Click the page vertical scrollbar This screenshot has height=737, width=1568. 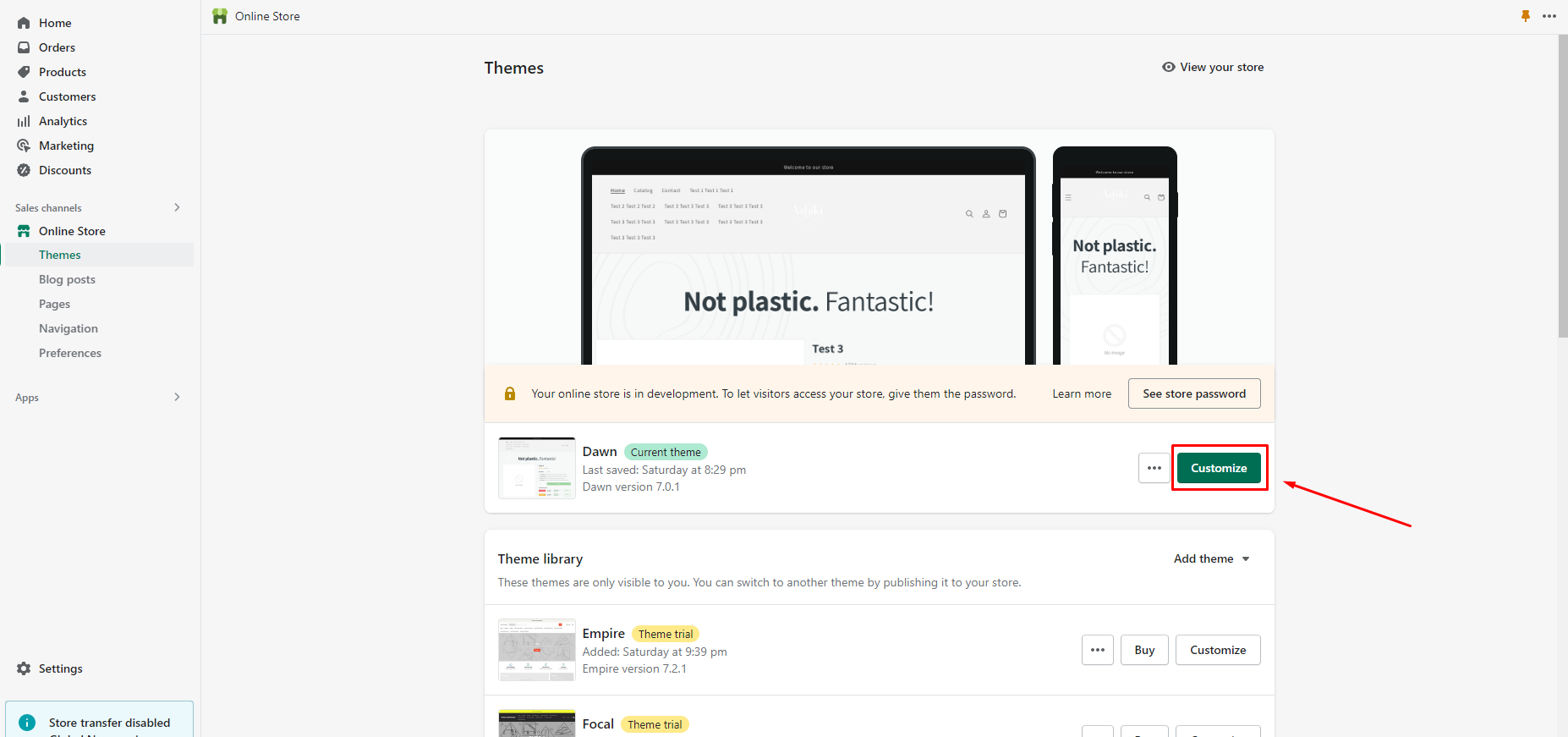point(1563,186)
